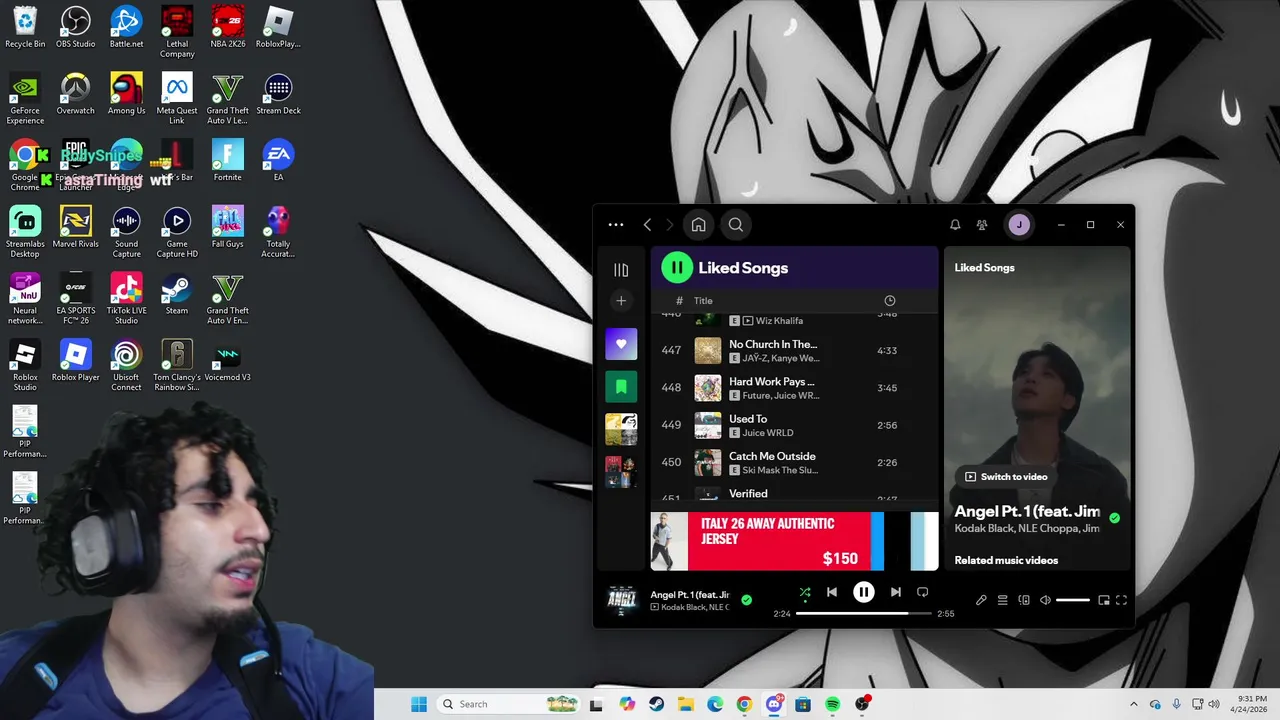
Task: Click Angel album art in player bar
Action: tap(622, 600)
